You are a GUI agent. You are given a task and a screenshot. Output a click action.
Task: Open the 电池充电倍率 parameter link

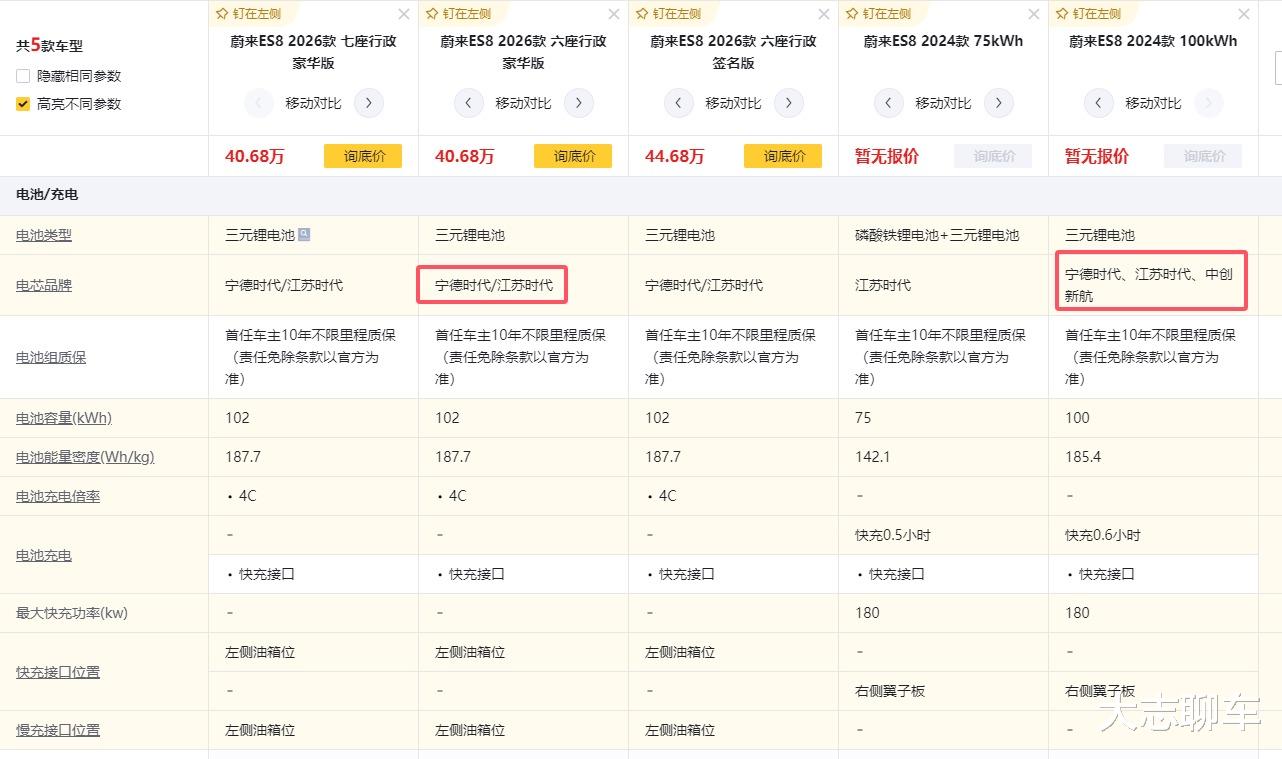58,497
